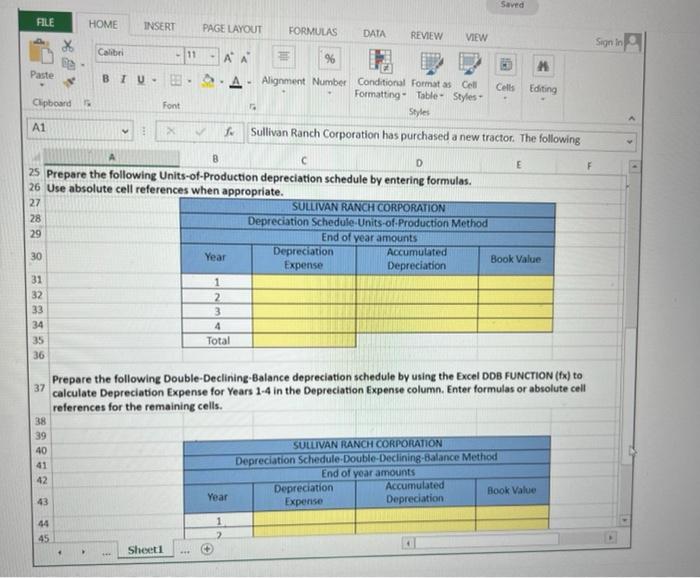Viewport: 700px width, 578px height.
Task: Expand the formula bar chevron
Action: [x=629, y=142]
